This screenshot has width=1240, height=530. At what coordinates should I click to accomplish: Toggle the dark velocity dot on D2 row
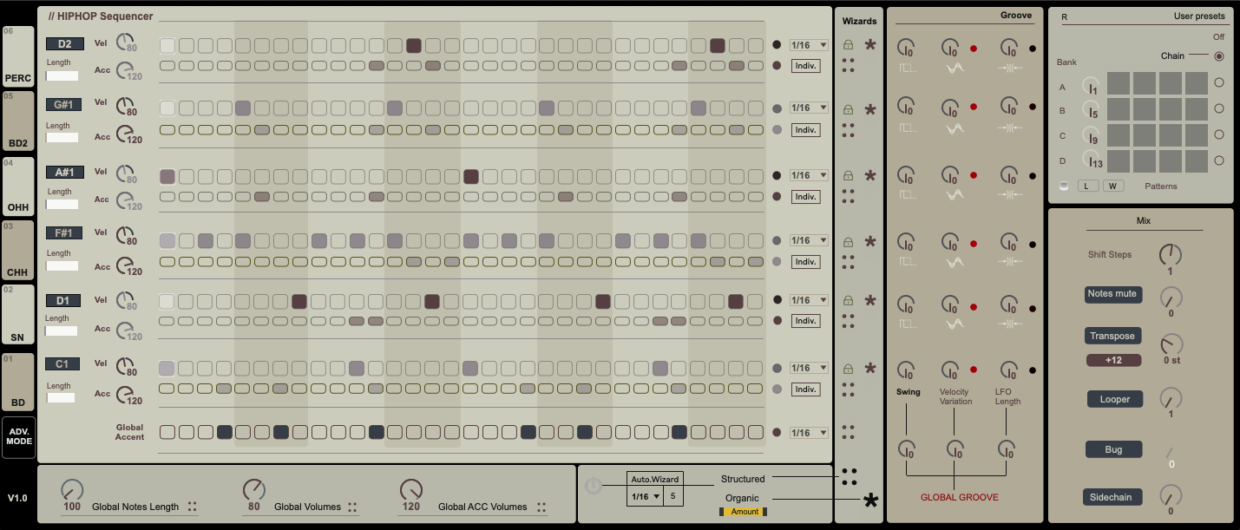[777, 45]
